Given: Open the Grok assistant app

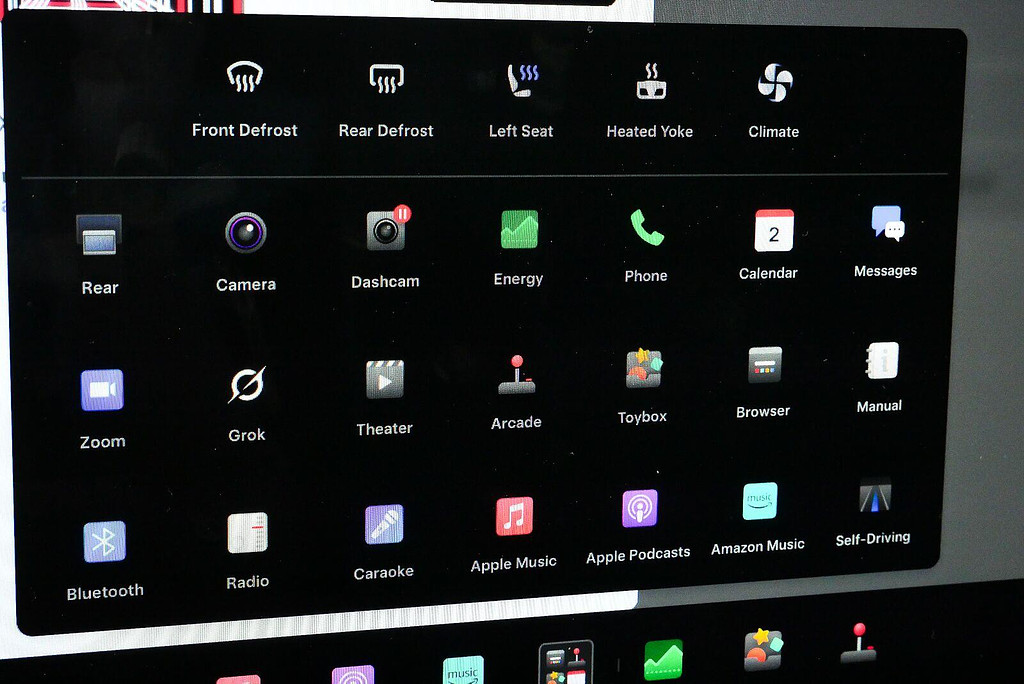Looking at the screenshot, I should point(247,403).
